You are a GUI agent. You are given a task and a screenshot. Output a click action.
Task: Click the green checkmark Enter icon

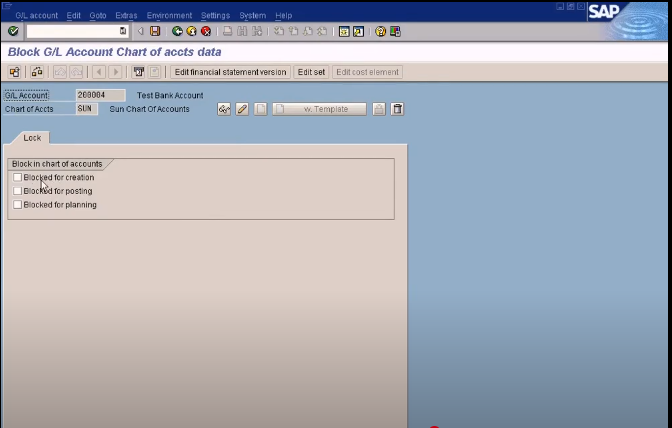click(x=13, y=31)
